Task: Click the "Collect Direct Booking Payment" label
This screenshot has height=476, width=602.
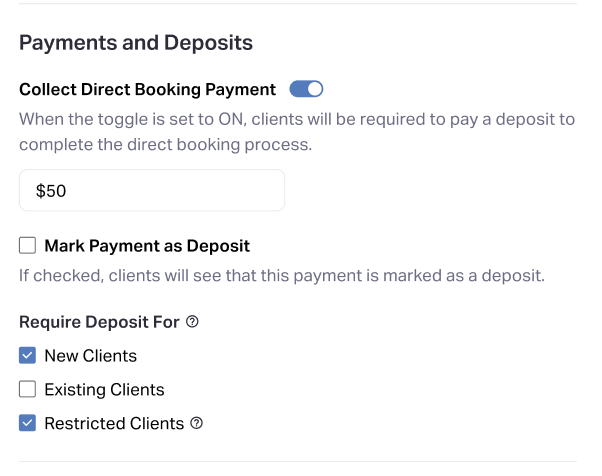Action: 147,89
